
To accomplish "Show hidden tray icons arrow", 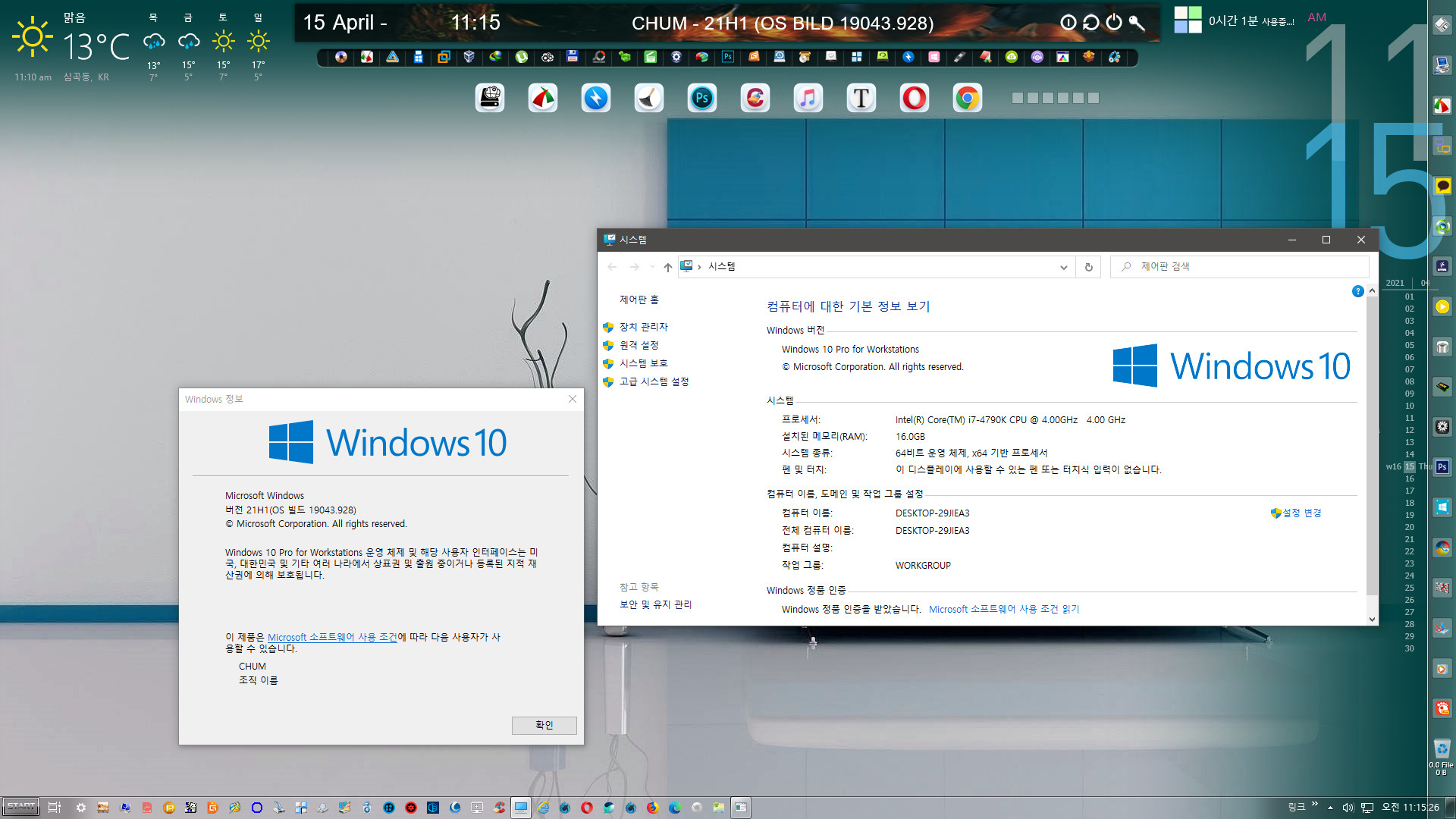I will [x=1330, y=808].
